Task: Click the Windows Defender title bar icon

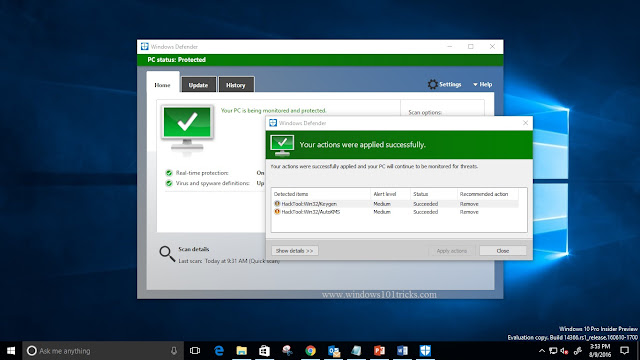Action: coord(144,47)
